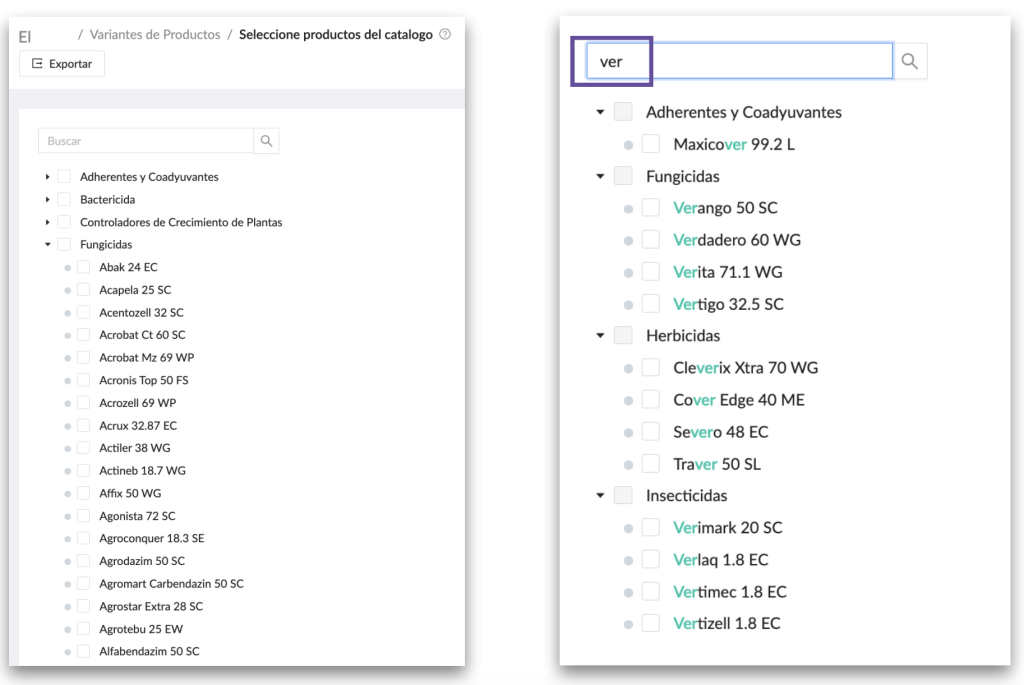
Task: Click into the search field containing 'ver'
Action: pyautogui.click(x=739, y=61)
